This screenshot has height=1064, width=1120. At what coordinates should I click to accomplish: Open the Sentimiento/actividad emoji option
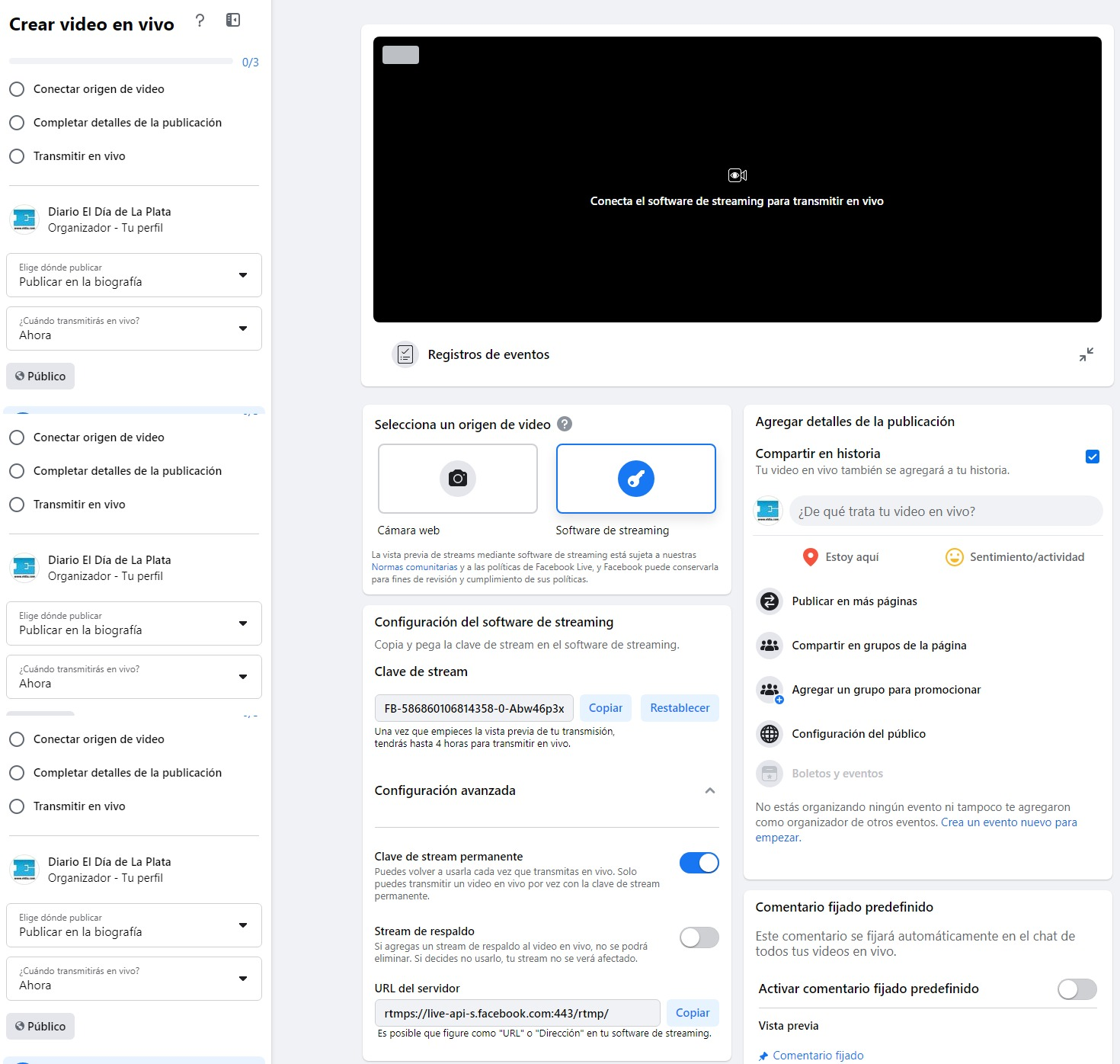pos(954,557)
